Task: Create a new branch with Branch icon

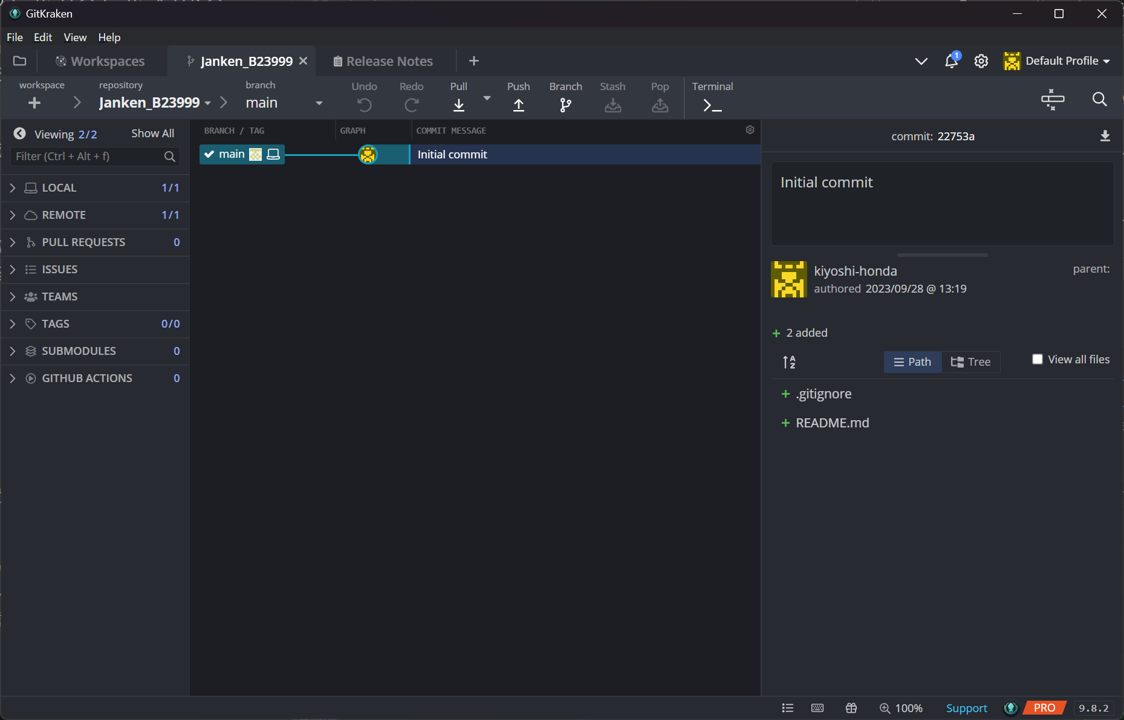Action: tap(565, 105)
